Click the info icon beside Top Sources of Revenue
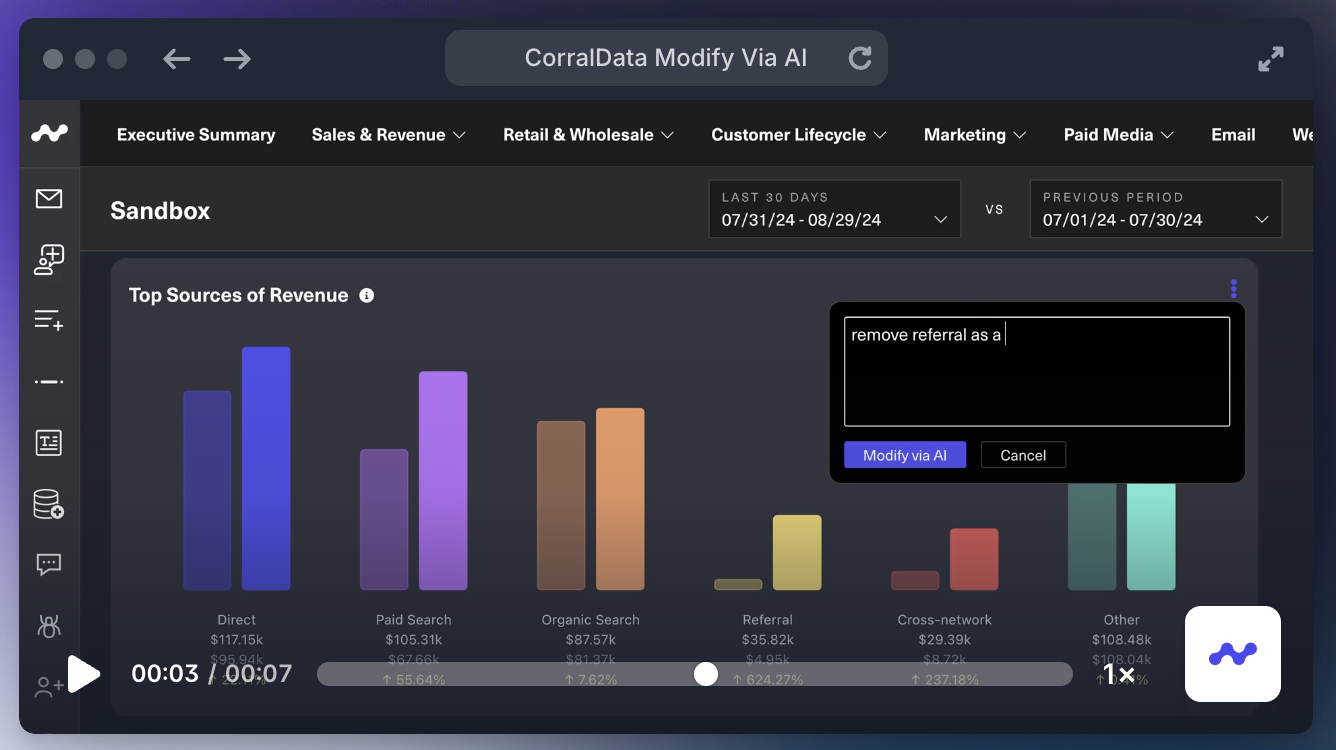The width and height of the screenshot is (1336, 750). click(367, 295)
